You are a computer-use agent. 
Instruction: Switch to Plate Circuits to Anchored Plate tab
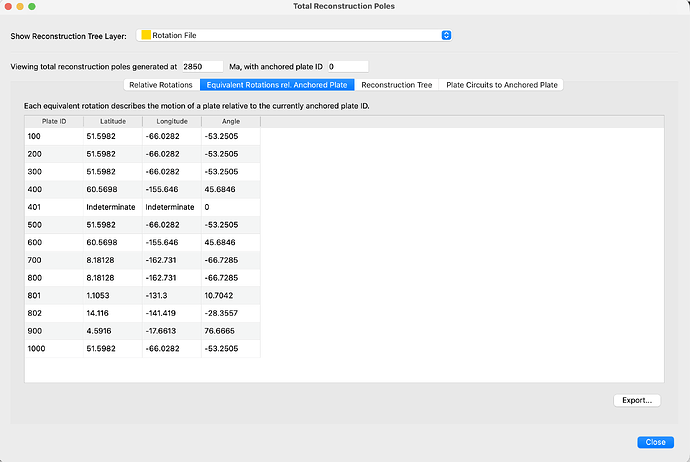tap(502, 85)
